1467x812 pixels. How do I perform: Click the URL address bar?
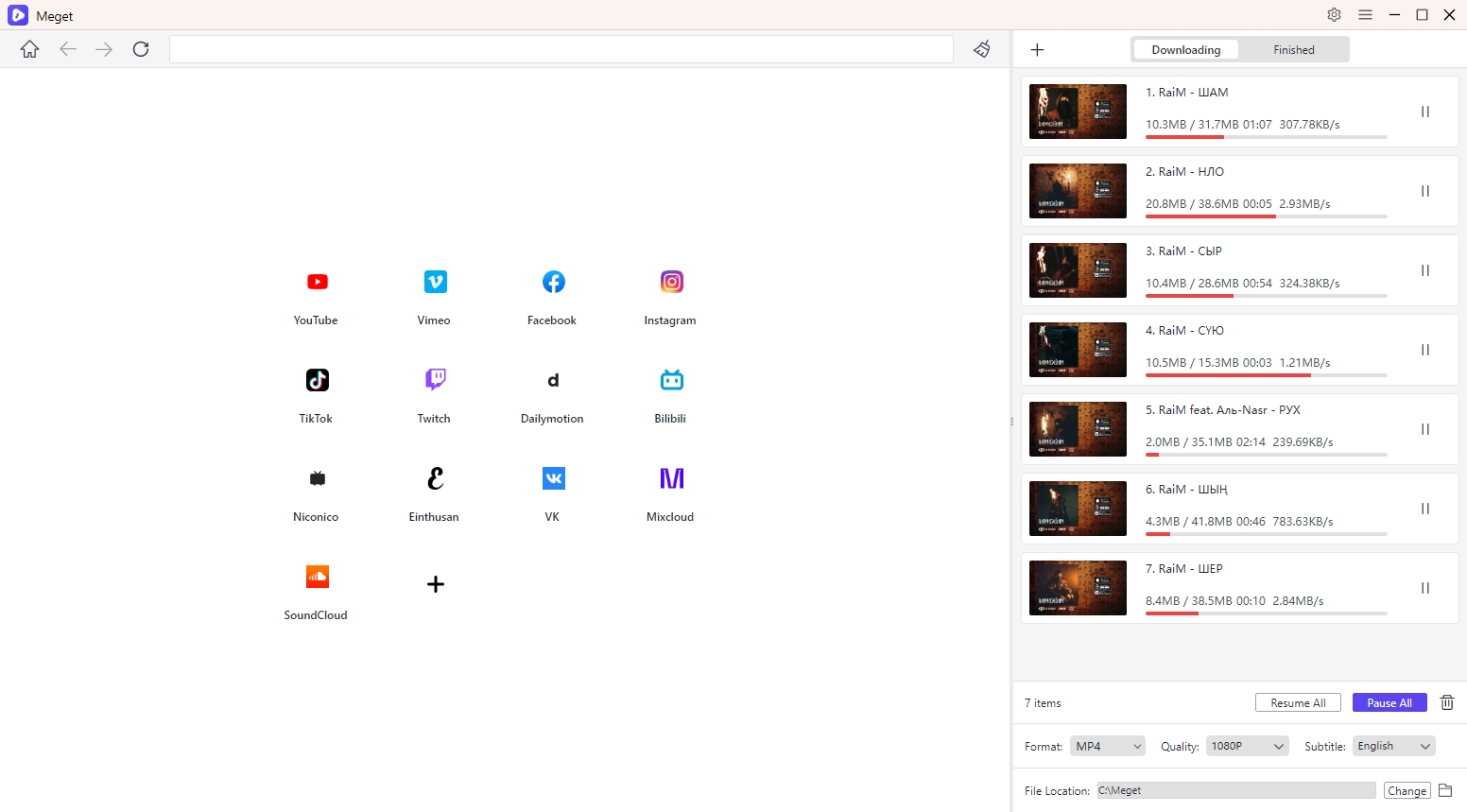click(561, 49)
